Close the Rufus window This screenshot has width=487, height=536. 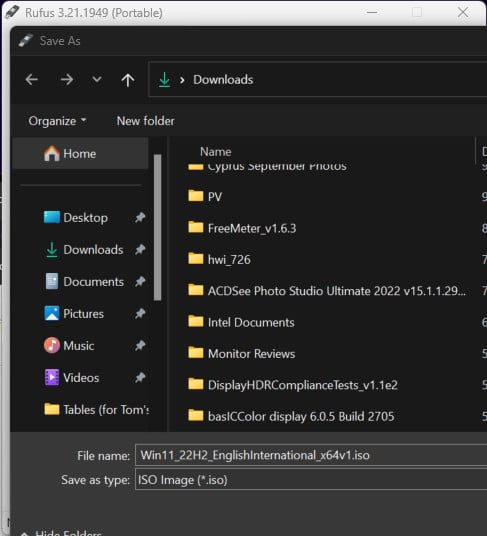click(x=463, y=12)
